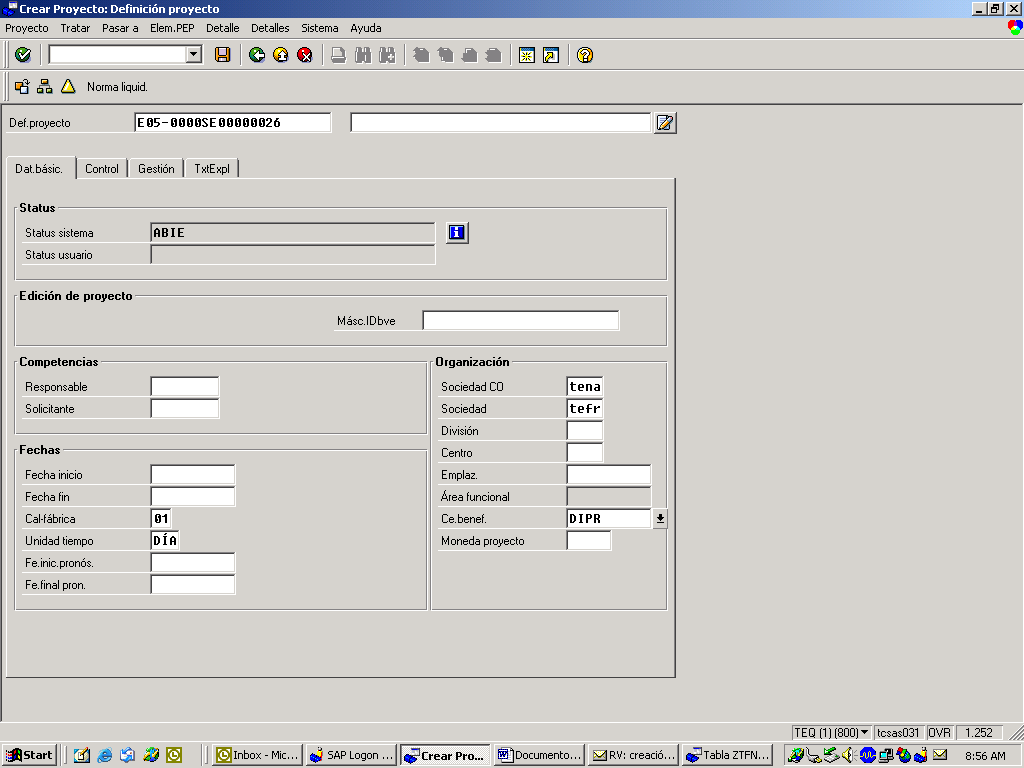Click the Internet Explorer quick launch icon

click(104, 755)
